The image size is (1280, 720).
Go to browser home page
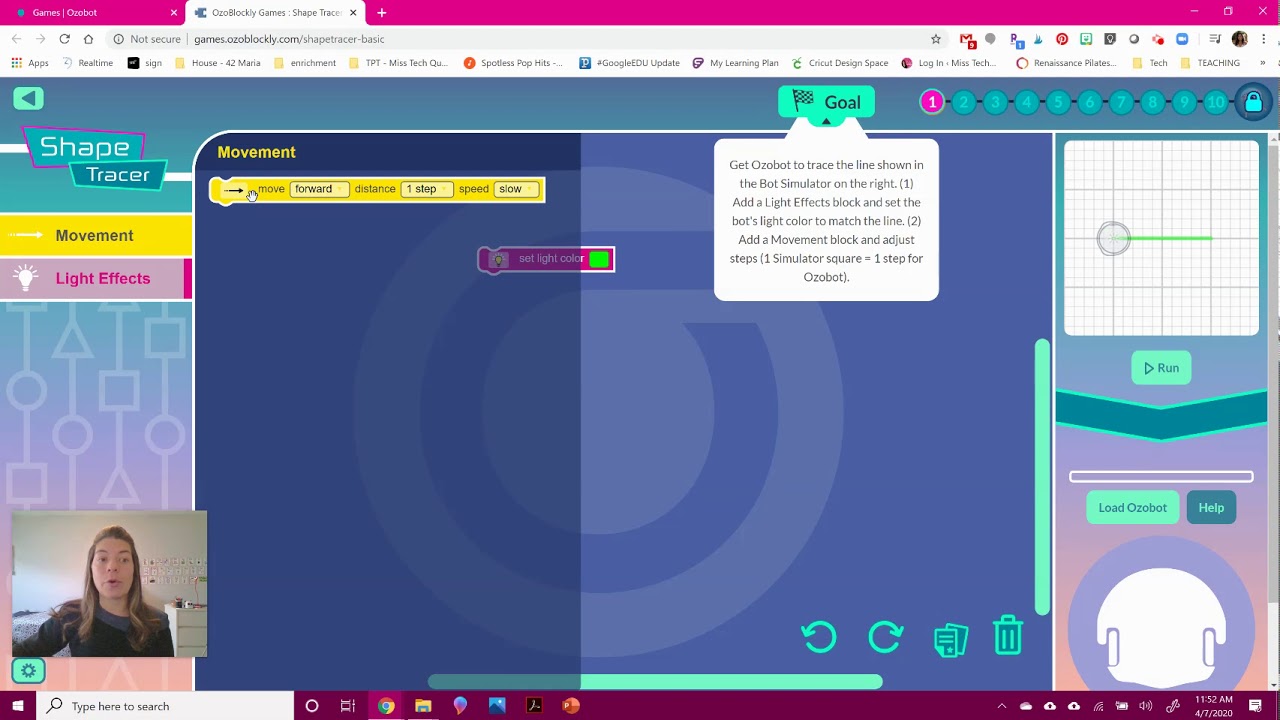click(88, 39)
